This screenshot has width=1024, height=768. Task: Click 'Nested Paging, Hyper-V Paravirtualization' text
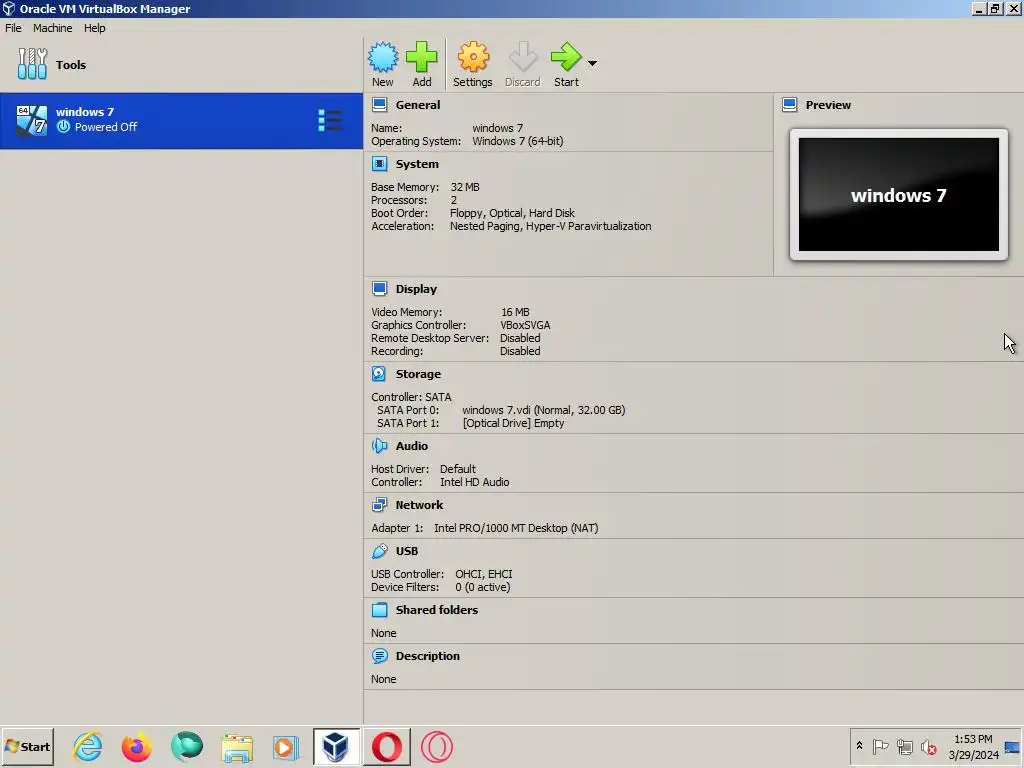[551, 226]
